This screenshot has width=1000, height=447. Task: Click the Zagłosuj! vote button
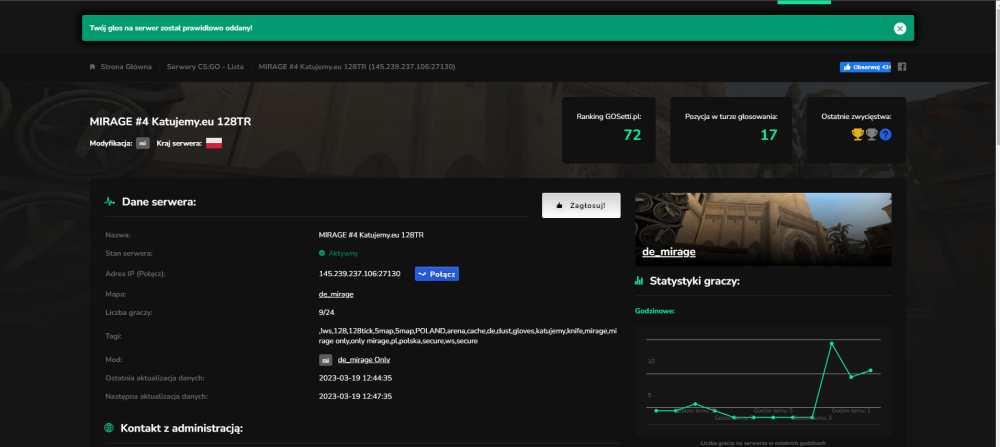tap(581, 205)
